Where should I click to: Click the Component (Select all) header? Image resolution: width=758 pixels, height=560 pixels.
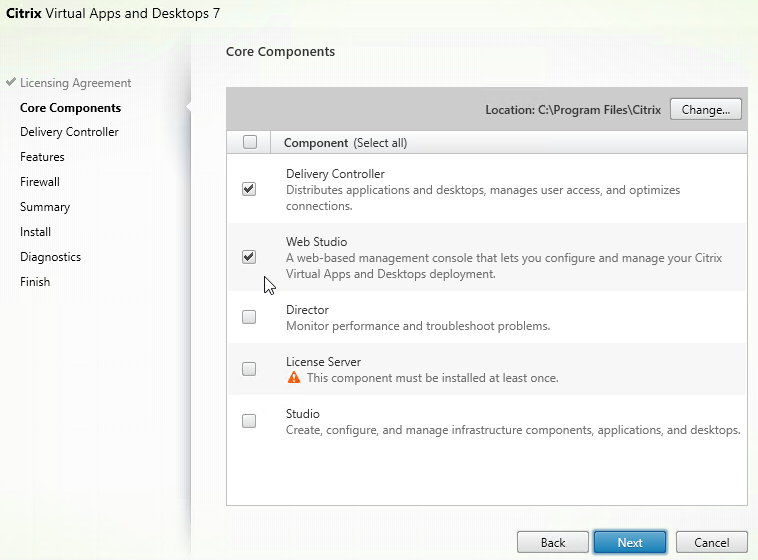(346, 143)
